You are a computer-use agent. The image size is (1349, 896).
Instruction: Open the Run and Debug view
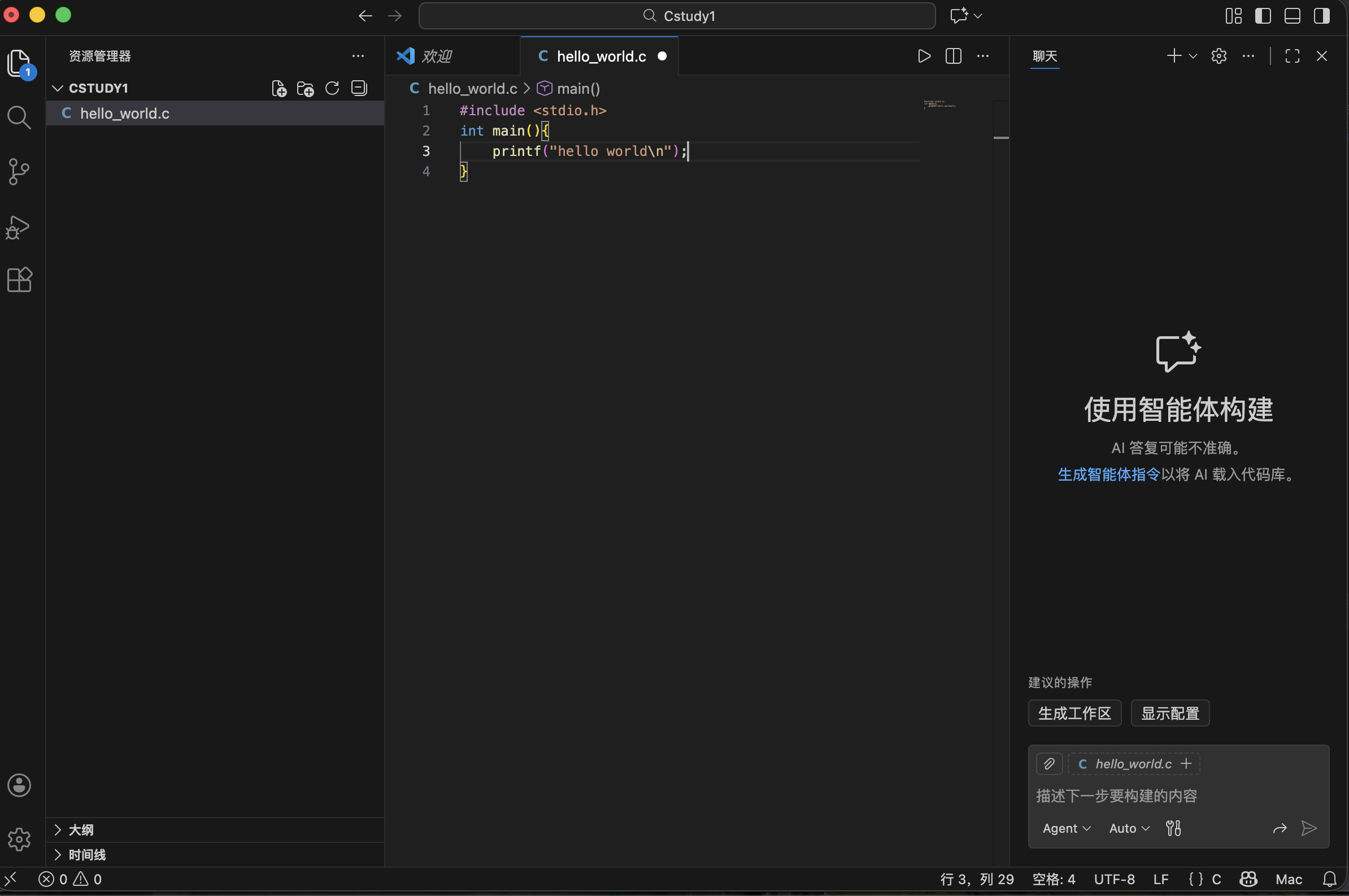(x=19, y=227)
